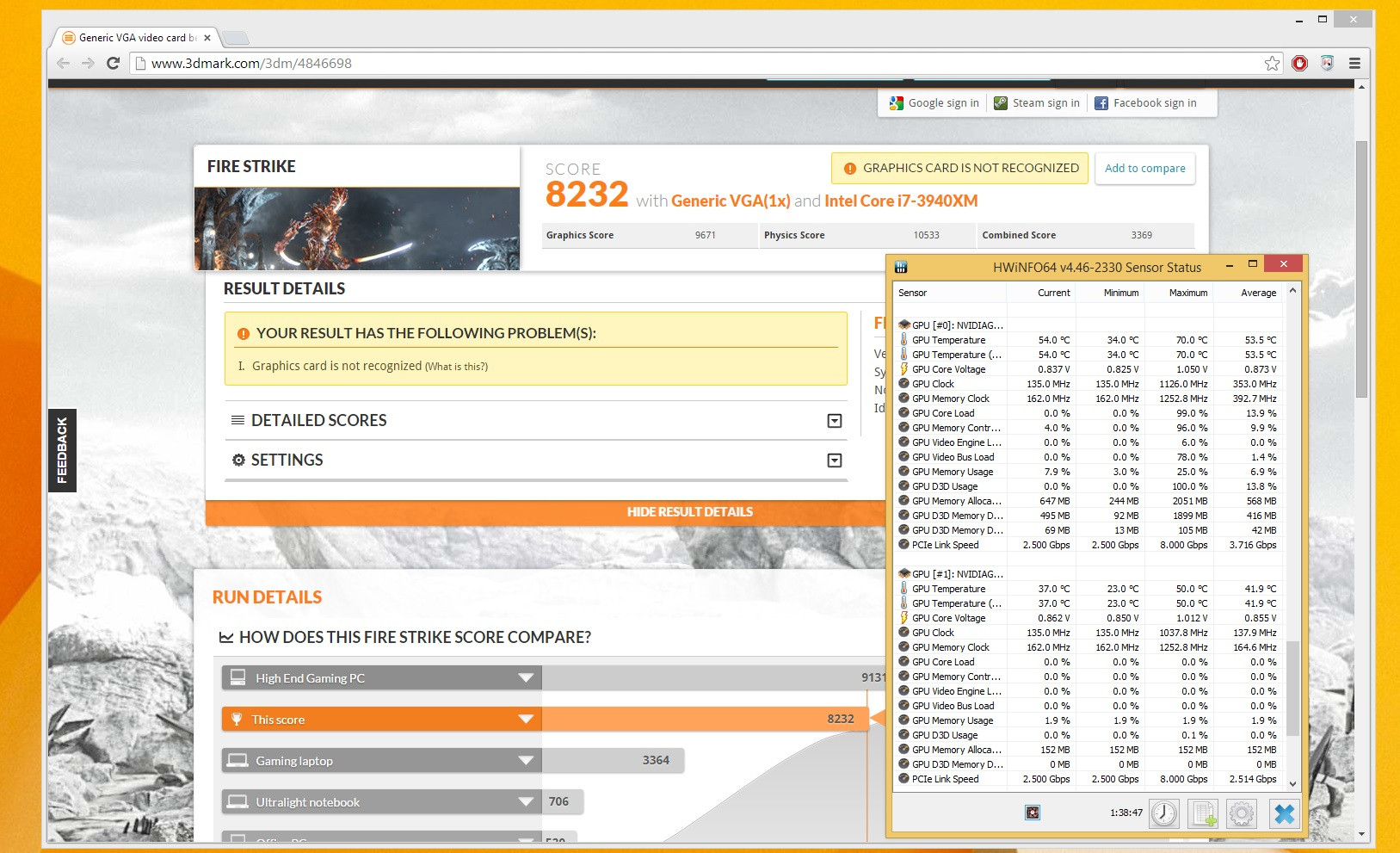Click Physics Score value 10533
The image size is (1400, 853).
(x=926, y=235)
